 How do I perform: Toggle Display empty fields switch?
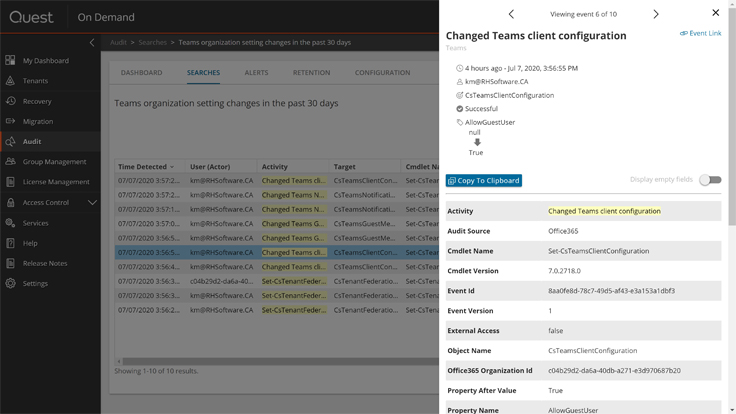point(710,180)
